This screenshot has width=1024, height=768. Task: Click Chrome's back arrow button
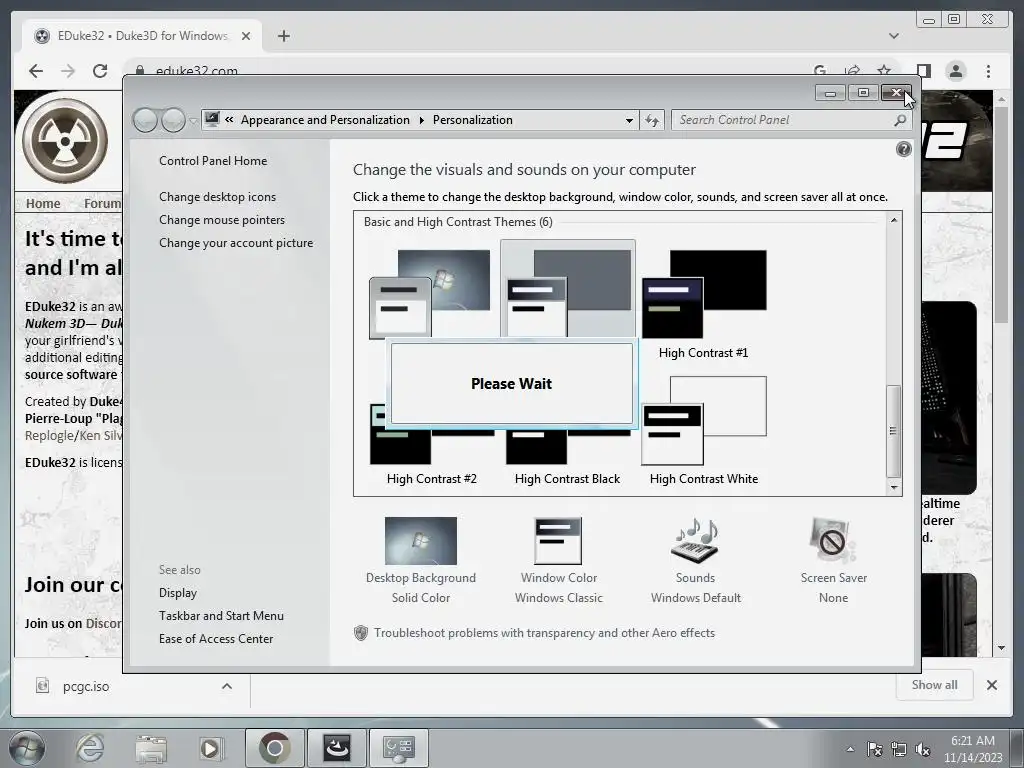(x=36, y=71)
